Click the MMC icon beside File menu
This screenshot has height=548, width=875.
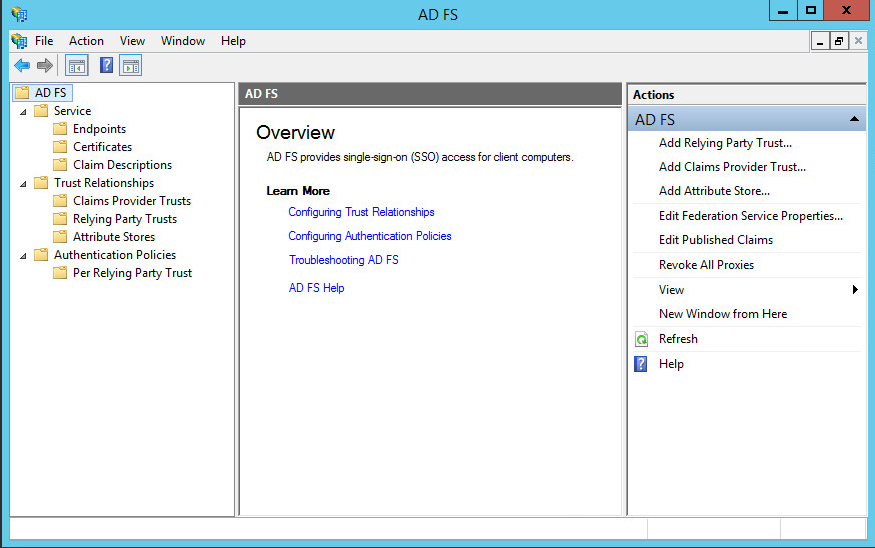tap(18, 41)
